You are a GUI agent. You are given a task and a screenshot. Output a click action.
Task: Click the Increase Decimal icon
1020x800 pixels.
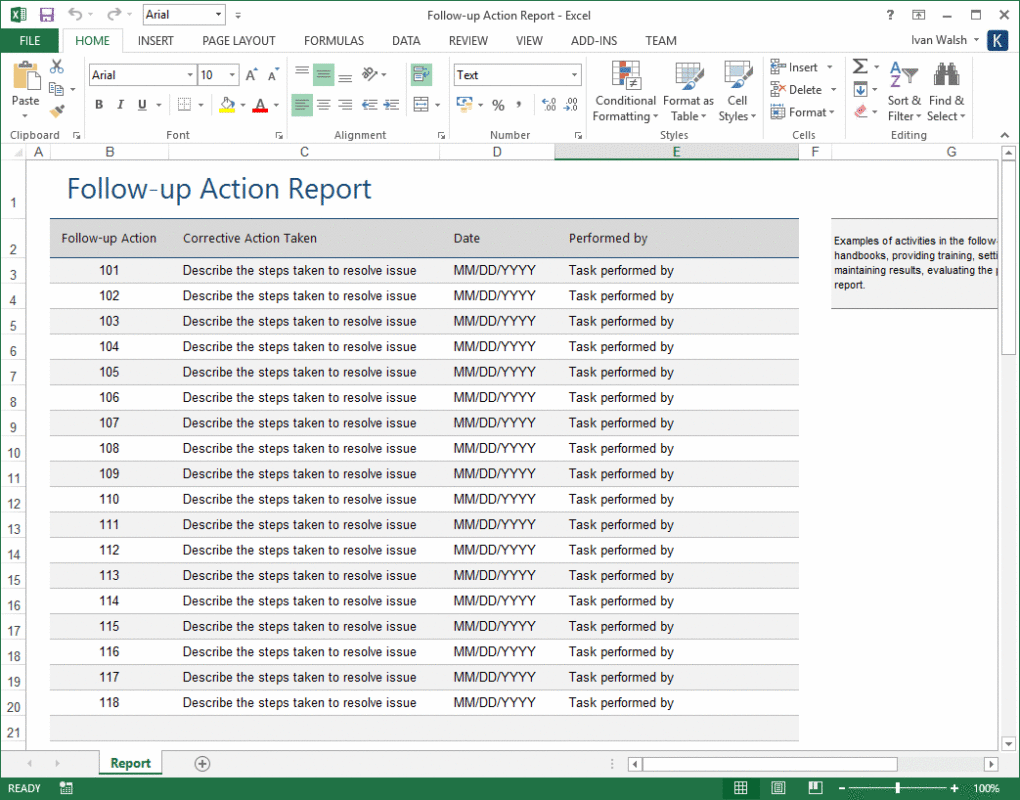[548, 103]
